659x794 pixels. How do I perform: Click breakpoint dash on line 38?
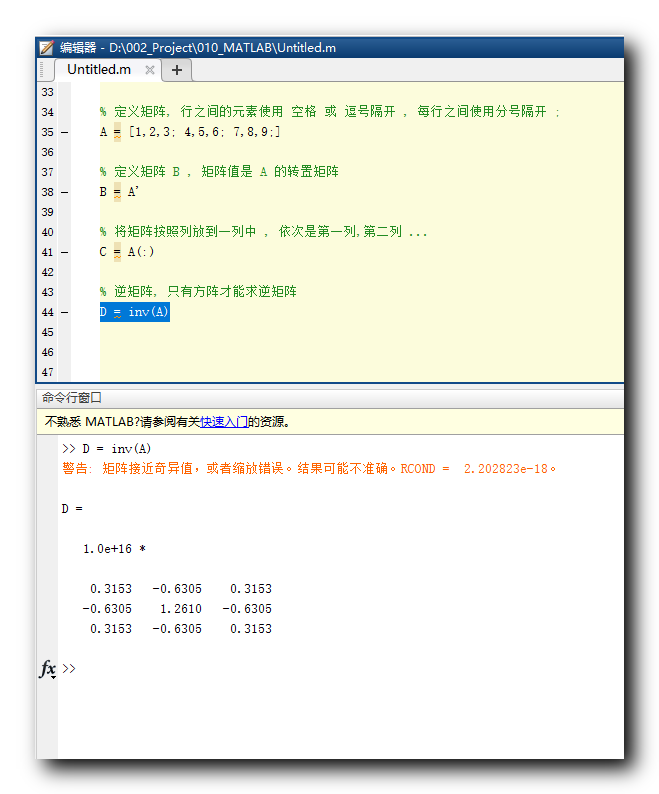[x=64, y=192]
